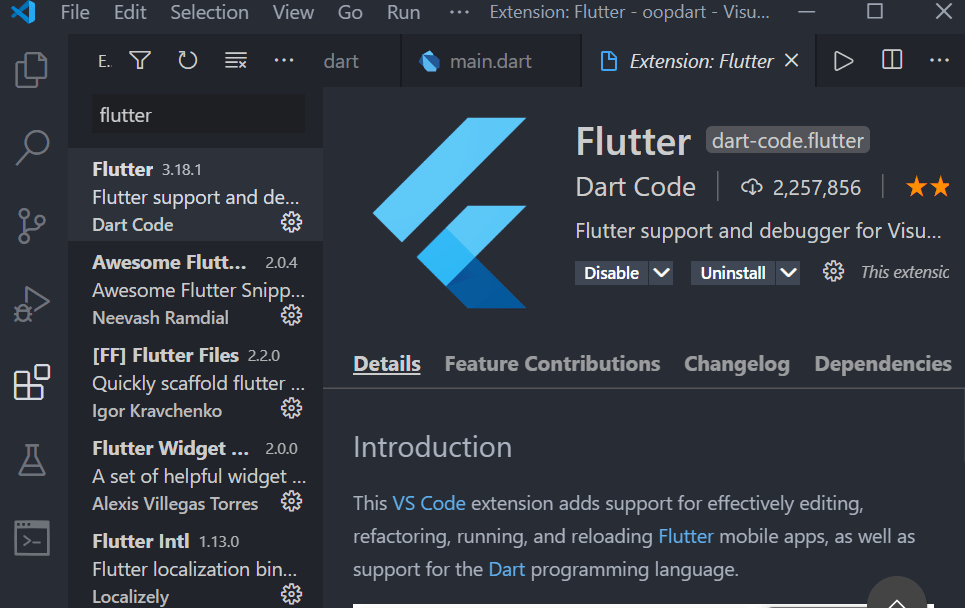Image resolution: width=965 pixels, height=608 pixels.
Task: Open manage gear for Flutter by Dart Code
Action: [292, 222]
